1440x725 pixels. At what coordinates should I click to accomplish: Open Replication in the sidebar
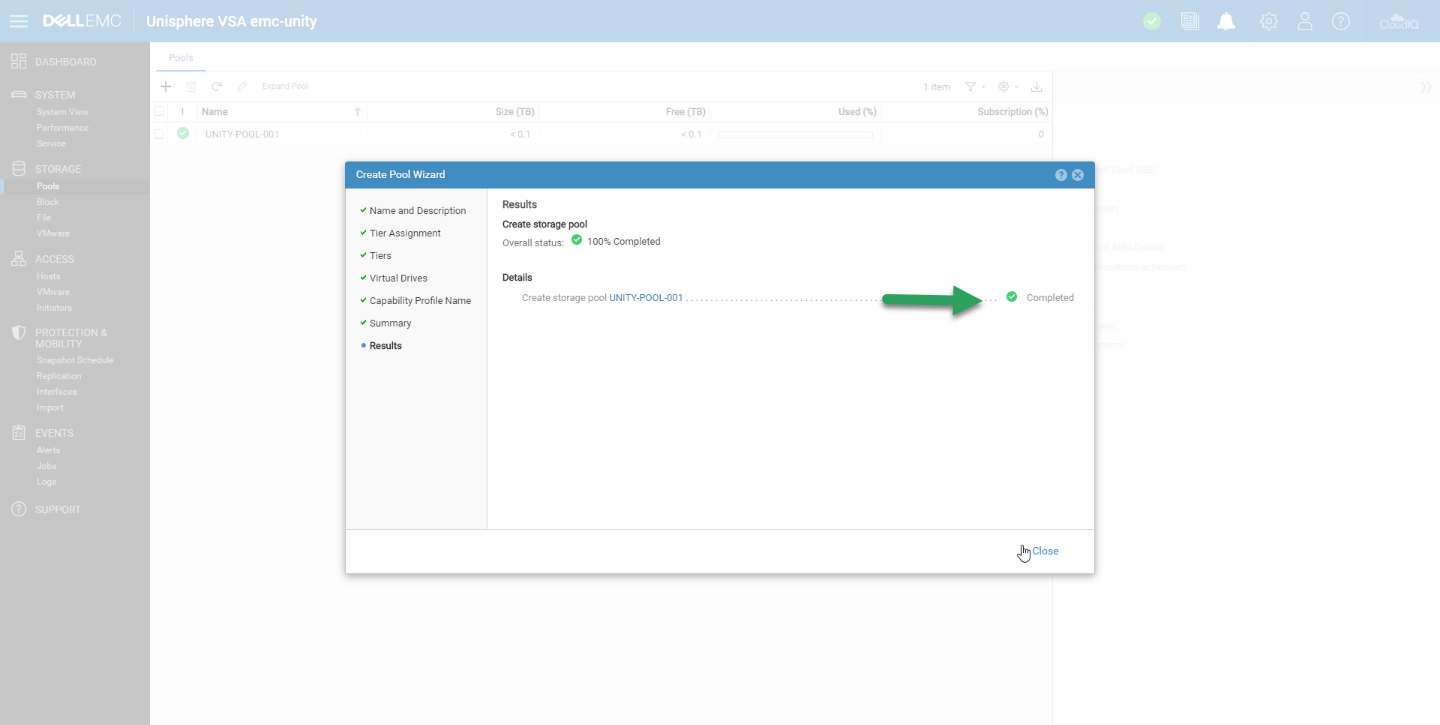point(59,376)
